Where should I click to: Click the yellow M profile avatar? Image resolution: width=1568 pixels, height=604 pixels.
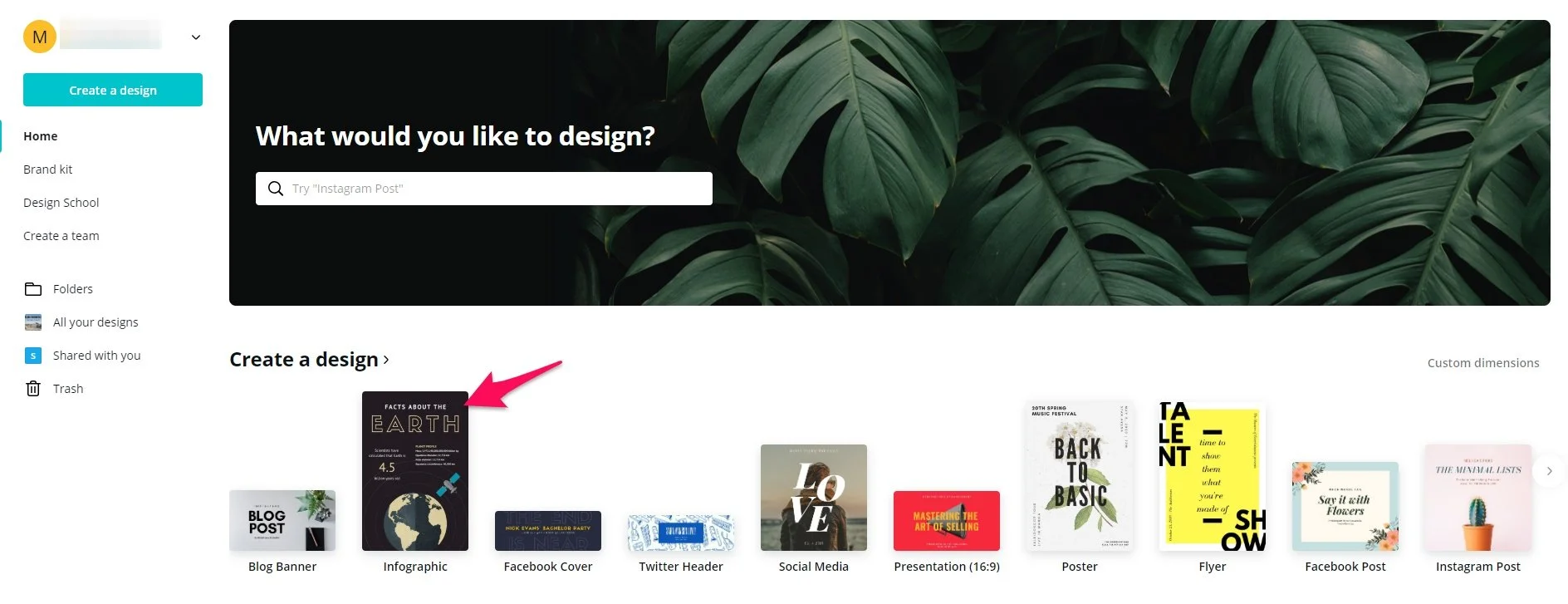(40, 37)
